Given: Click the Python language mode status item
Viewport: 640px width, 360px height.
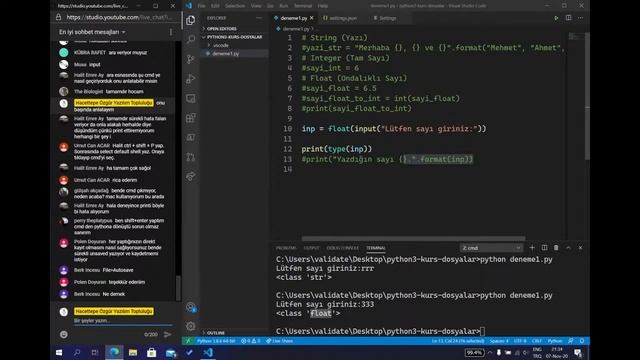Looking at the screenshot, I should click(x=555, y=341).
